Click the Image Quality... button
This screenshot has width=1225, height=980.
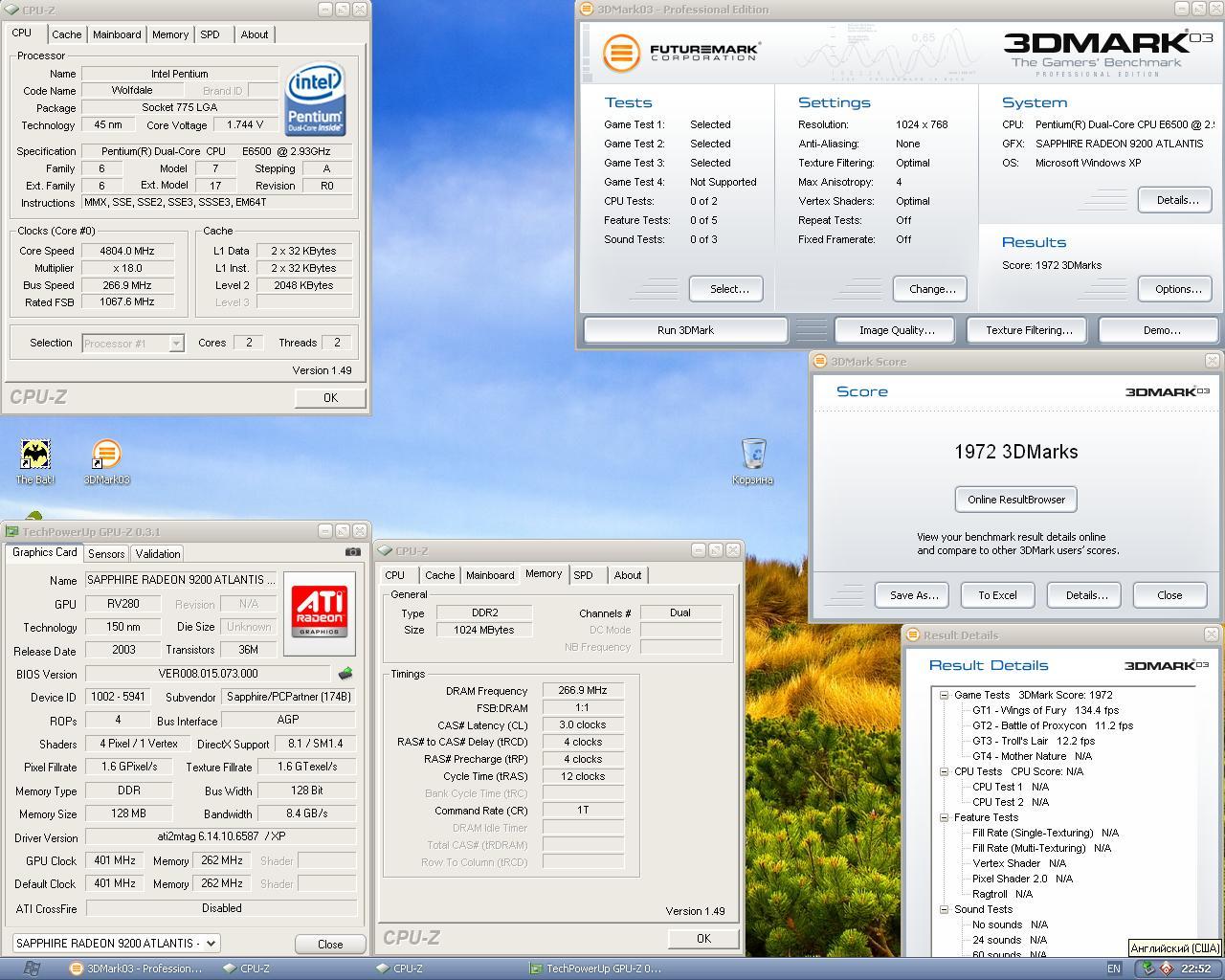click(897, 330)
